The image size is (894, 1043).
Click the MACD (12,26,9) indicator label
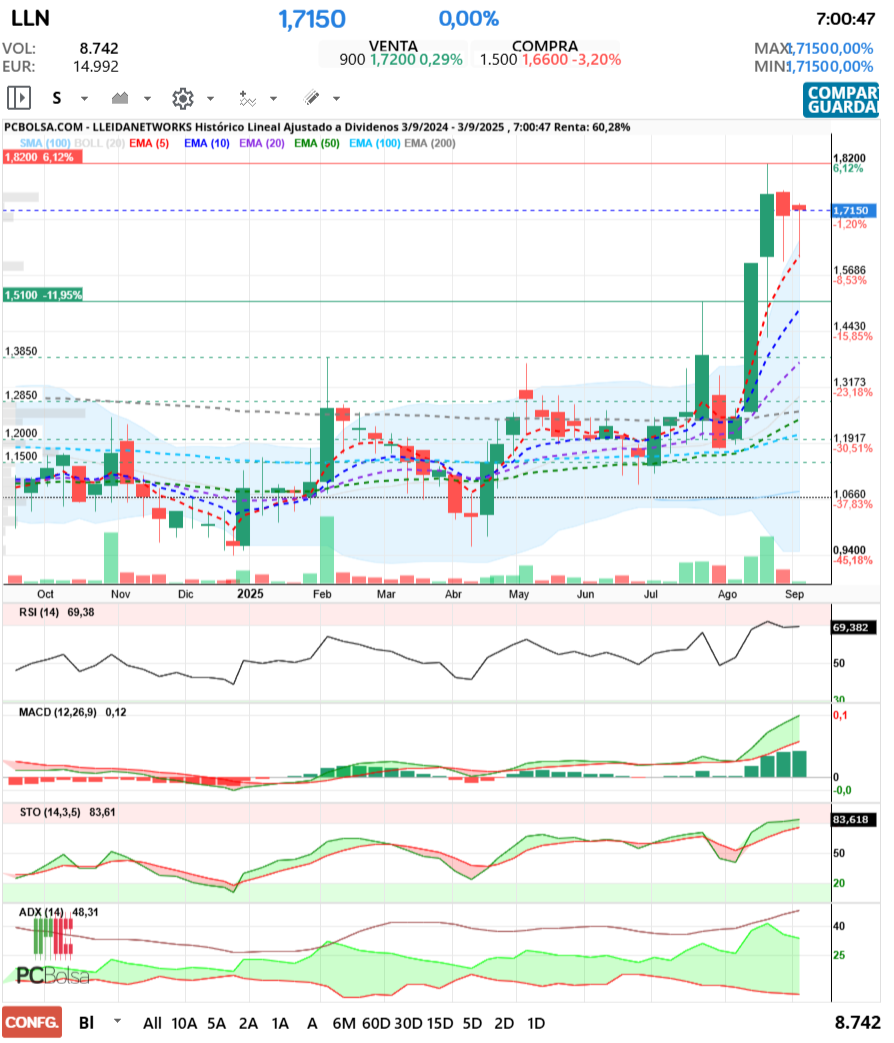coord(58,712)
